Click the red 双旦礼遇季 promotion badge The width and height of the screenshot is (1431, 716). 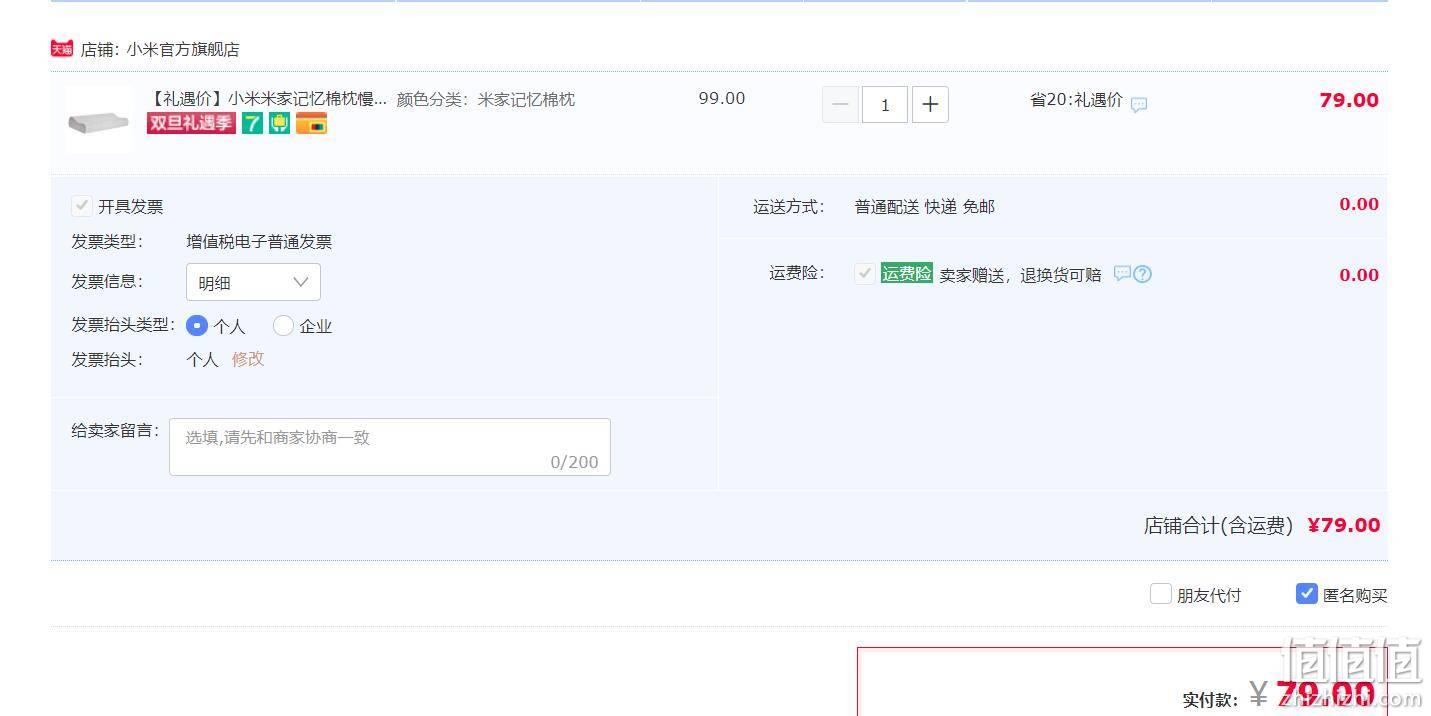(x=191, y=123)
